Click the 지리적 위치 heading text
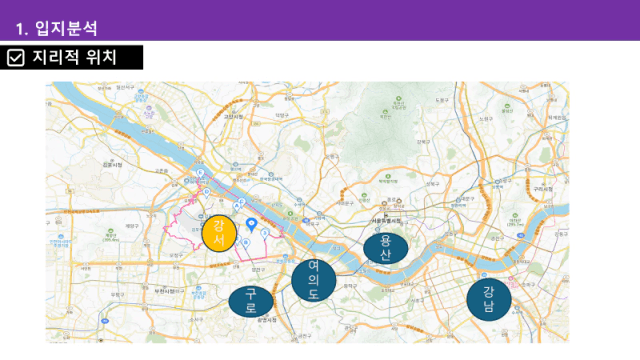Viewport: 640px width, 360px height. pos(75,57)
